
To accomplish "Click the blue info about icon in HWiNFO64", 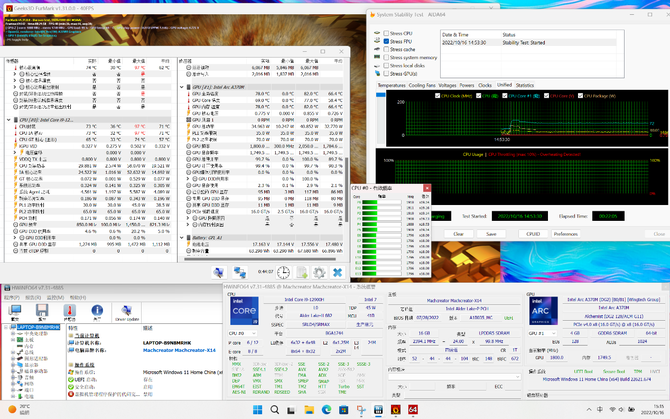I will coord(97,313).
